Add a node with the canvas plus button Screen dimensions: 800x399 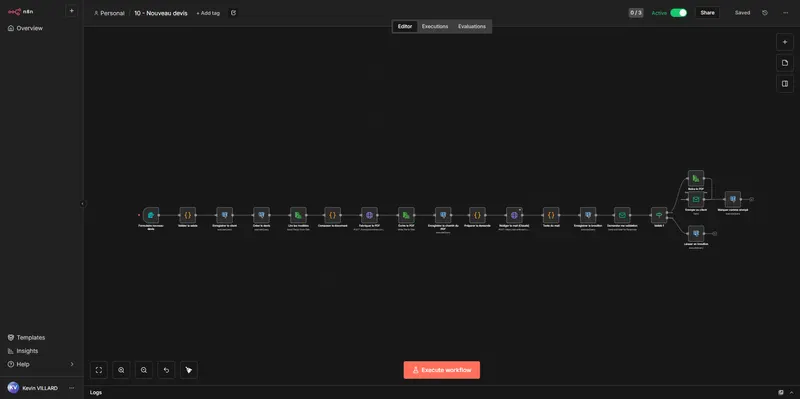coord(785,42)
